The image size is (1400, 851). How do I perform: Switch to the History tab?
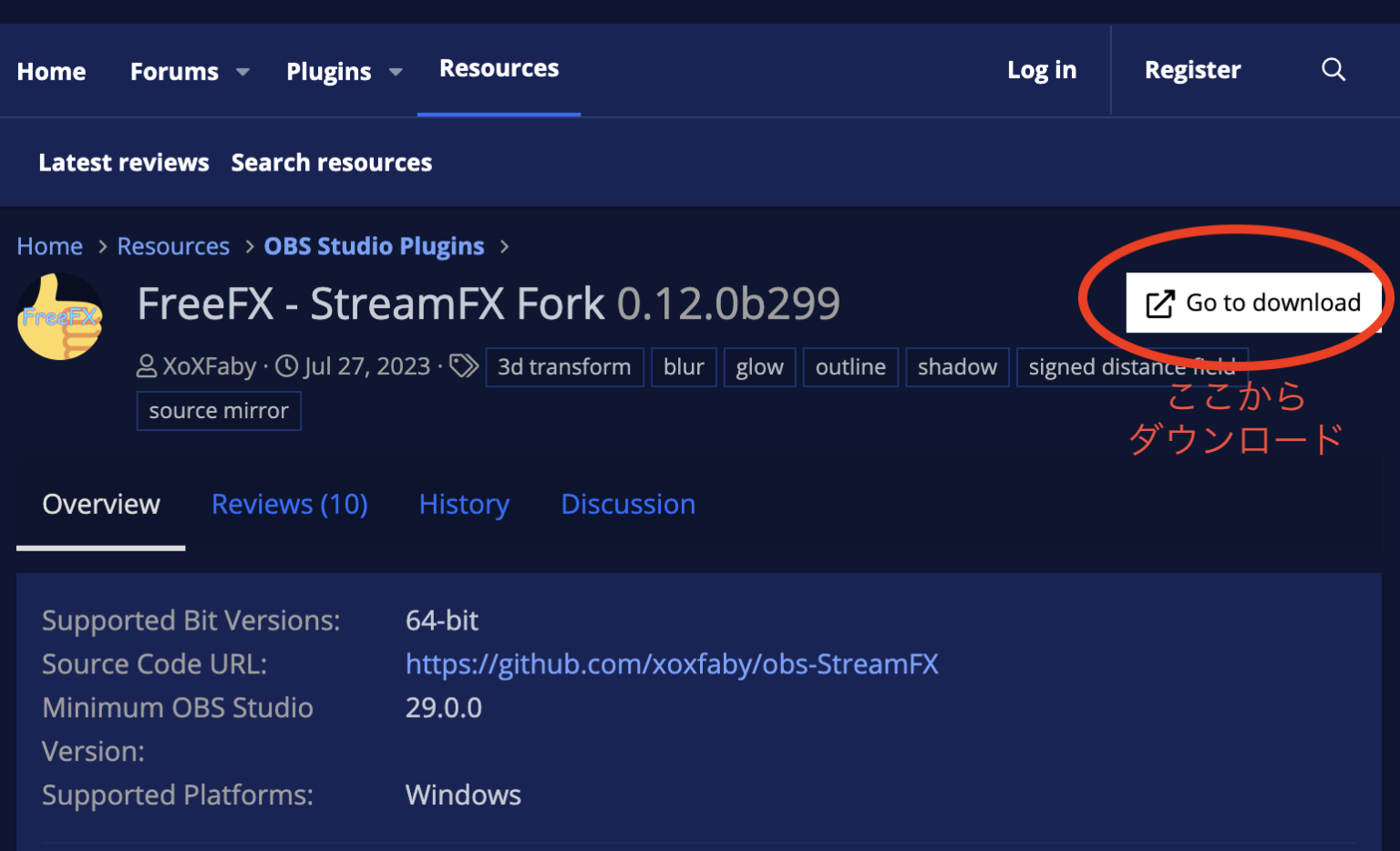(464, 504)
